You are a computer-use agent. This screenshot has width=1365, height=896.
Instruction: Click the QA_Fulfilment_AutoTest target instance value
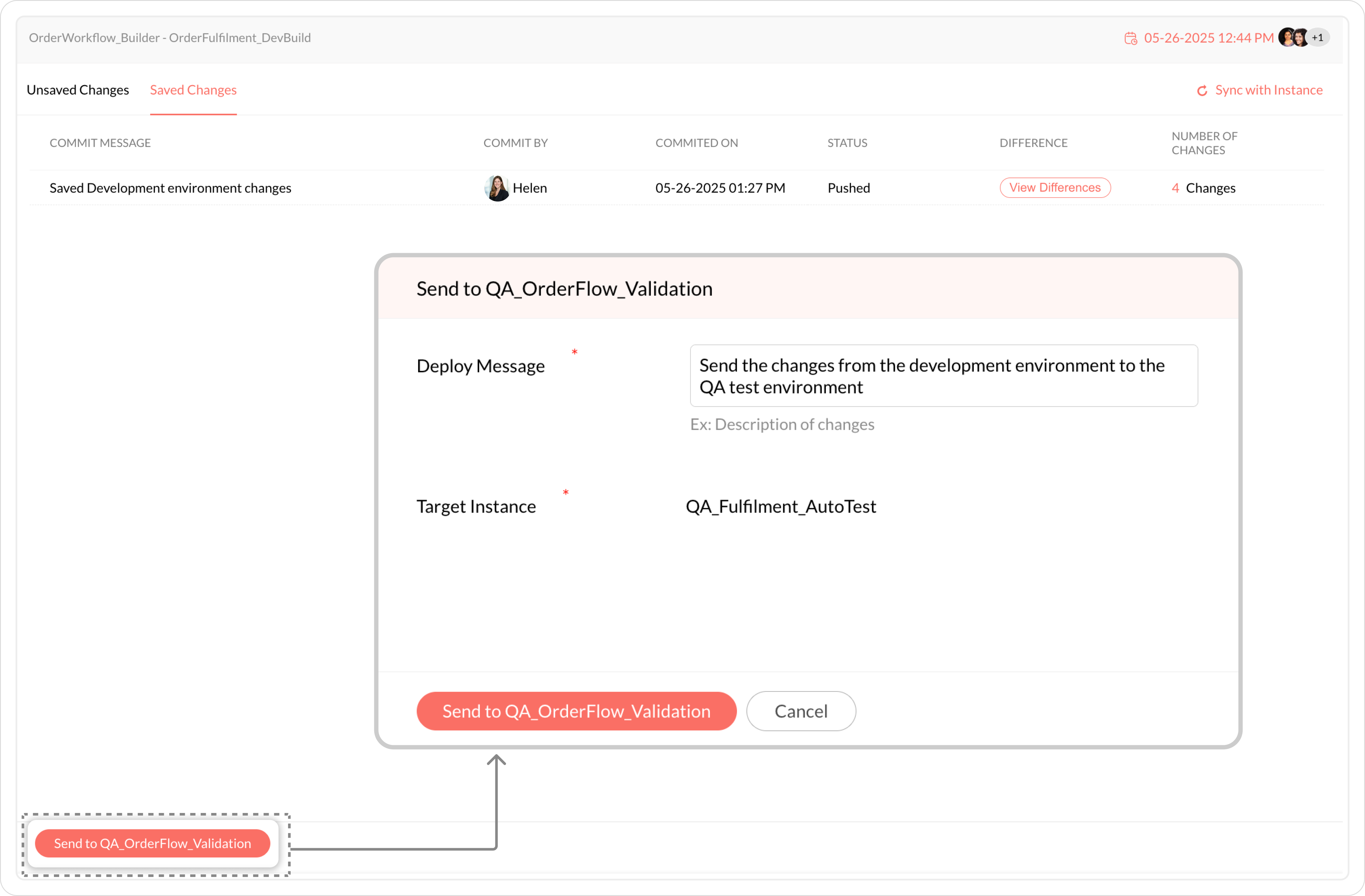point(781,506)
